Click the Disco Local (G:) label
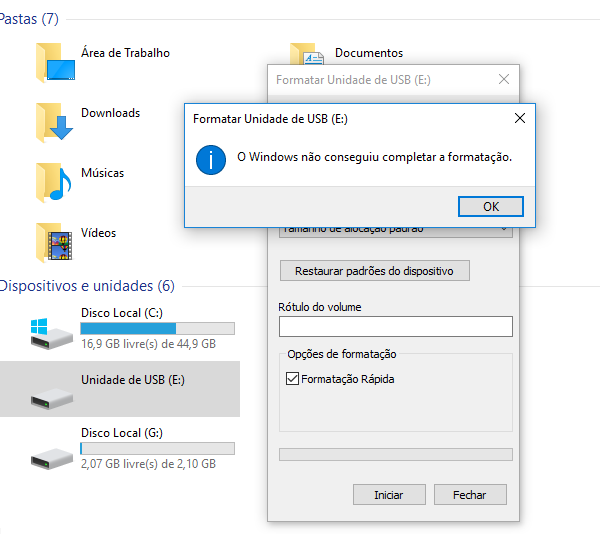Image resolution: width=600 pixels, height=534 pixels. pyautogui.click(x=122, y=433)
